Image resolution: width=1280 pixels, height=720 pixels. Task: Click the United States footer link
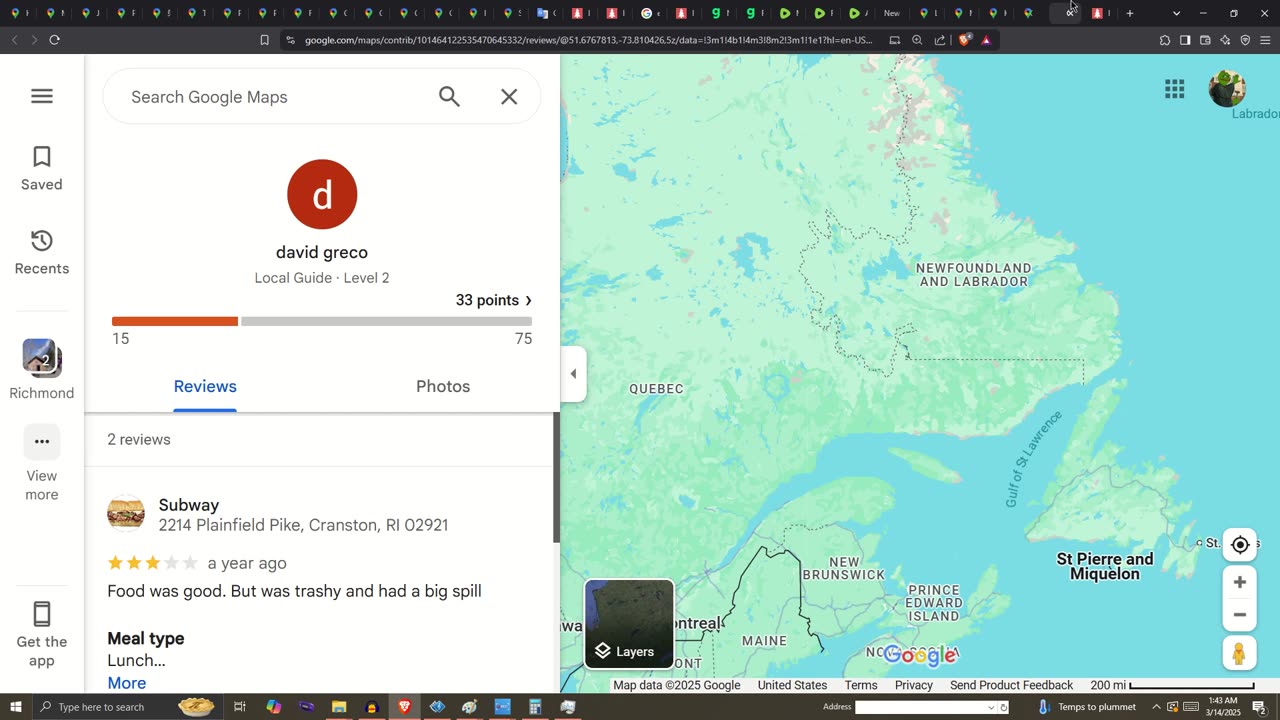792,685
